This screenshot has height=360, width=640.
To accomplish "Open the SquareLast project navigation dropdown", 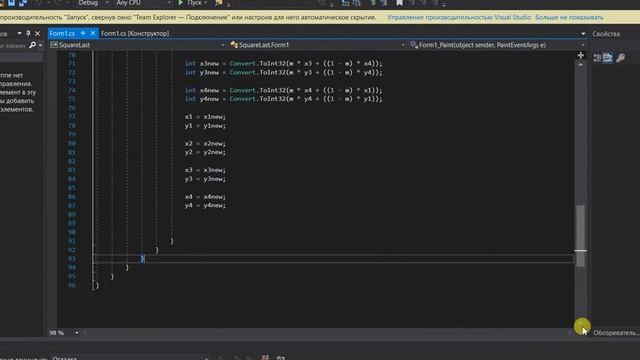I will (137, 45).
